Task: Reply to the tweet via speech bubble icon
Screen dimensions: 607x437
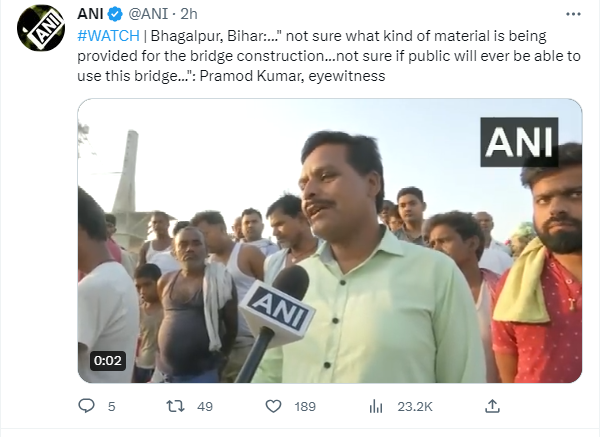Action: coord(86,406)
